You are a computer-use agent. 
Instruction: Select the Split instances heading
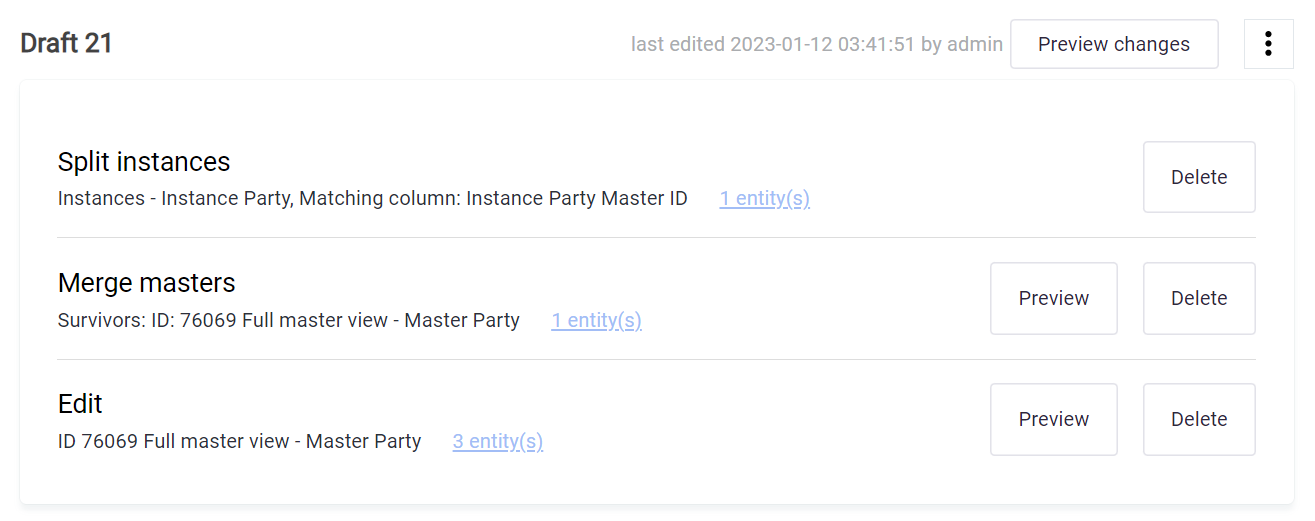tap(144, 162)
